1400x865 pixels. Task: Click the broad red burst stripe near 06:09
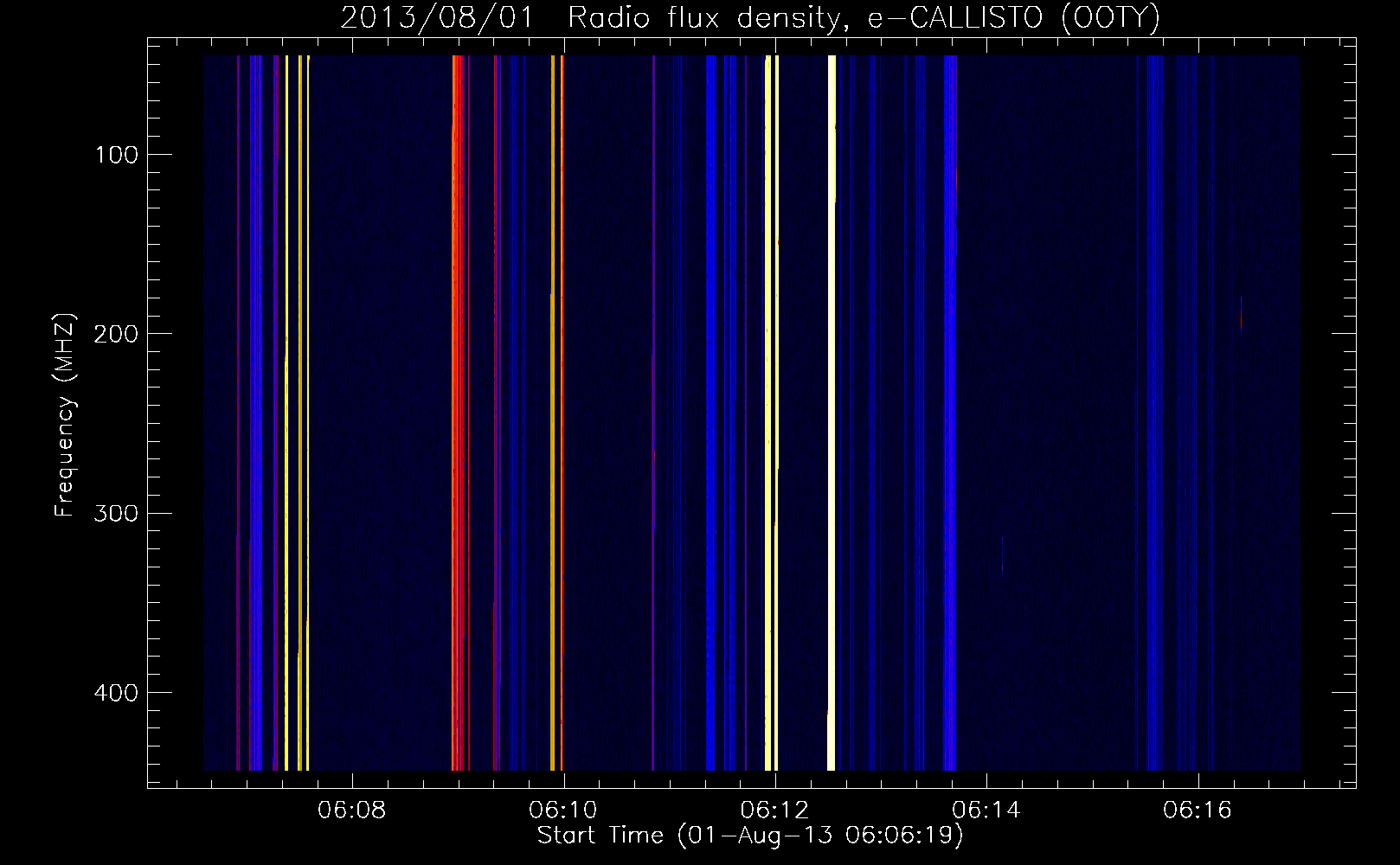point(458,413)
